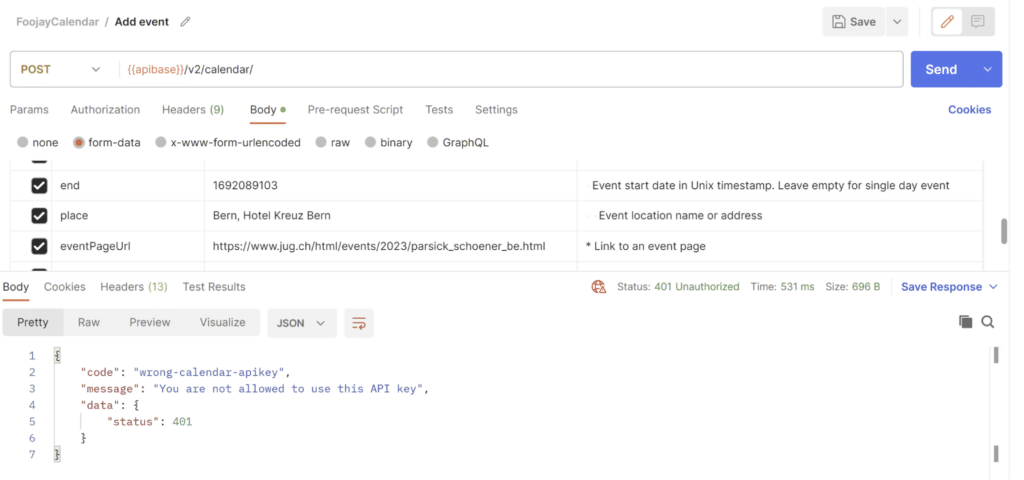
Task: Open the response Headers (13) tab
Action: (x=134, y=287)
